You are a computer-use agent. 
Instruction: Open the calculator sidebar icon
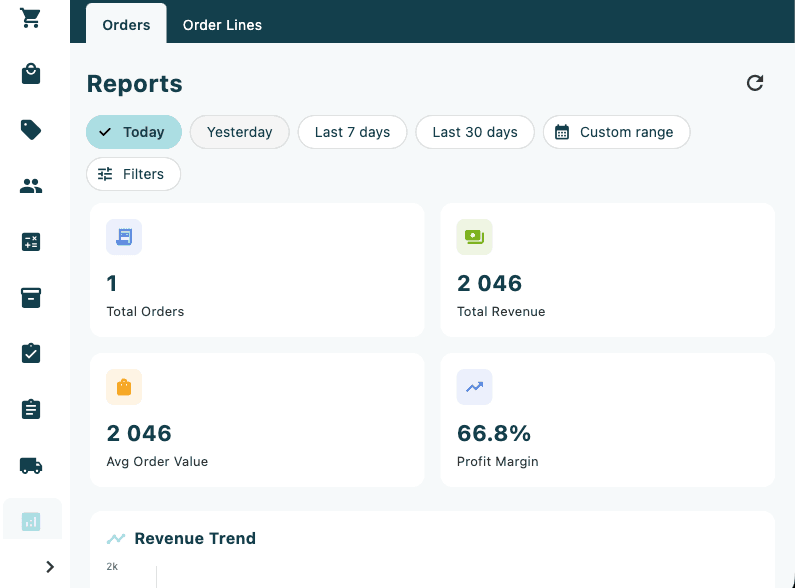click(31, 242)
